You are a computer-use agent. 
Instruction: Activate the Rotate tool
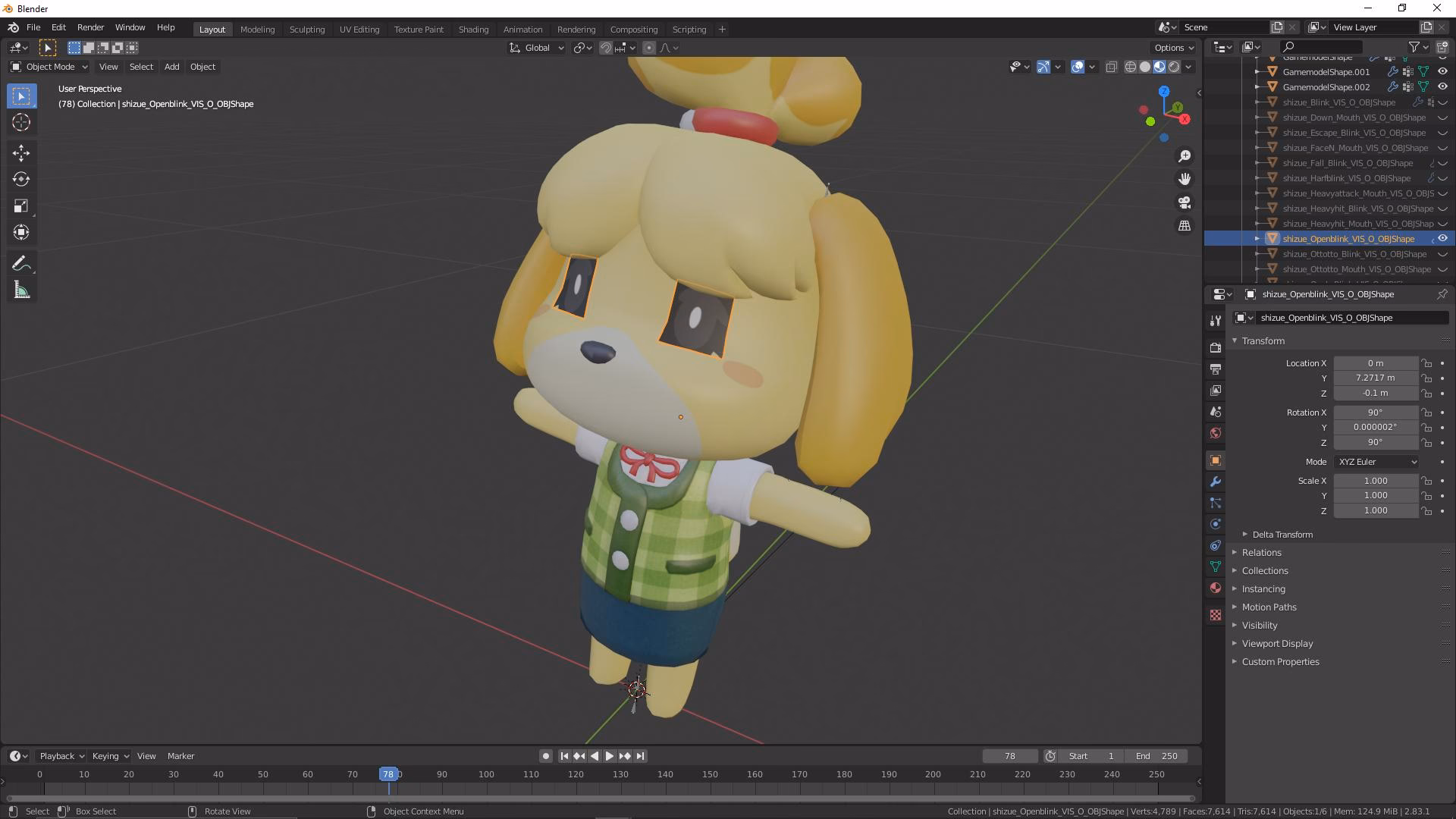click(x=21, y=180)
